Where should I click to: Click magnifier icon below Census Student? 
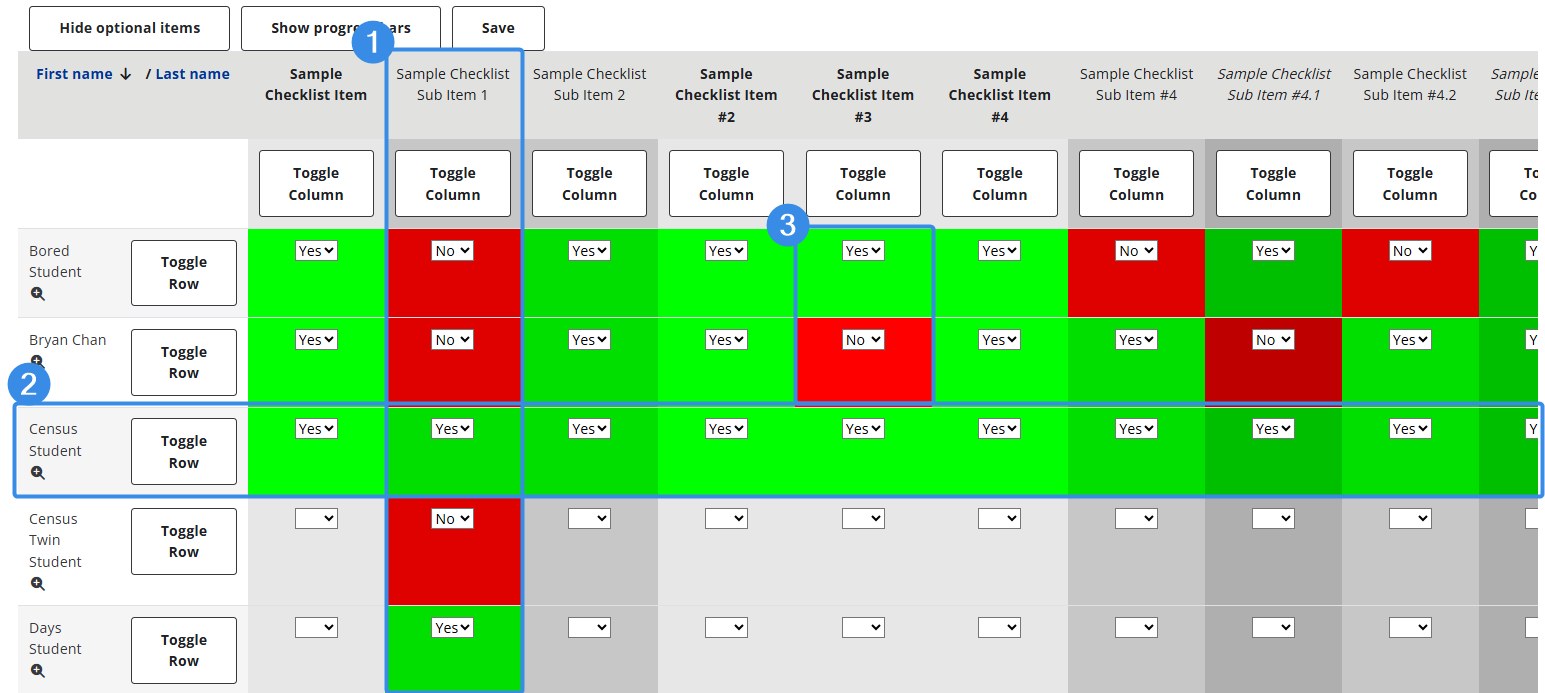[x=38, y=473]
